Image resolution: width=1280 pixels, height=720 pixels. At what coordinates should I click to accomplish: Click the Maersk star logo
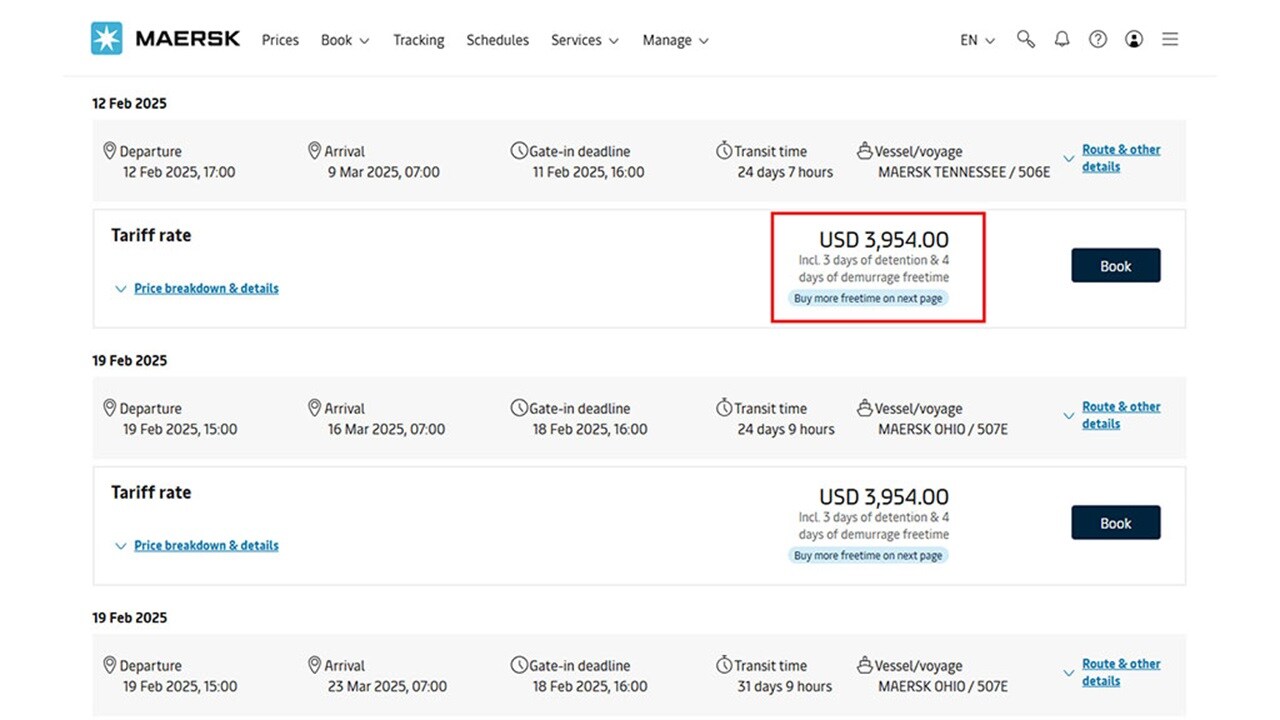[106, 39]
